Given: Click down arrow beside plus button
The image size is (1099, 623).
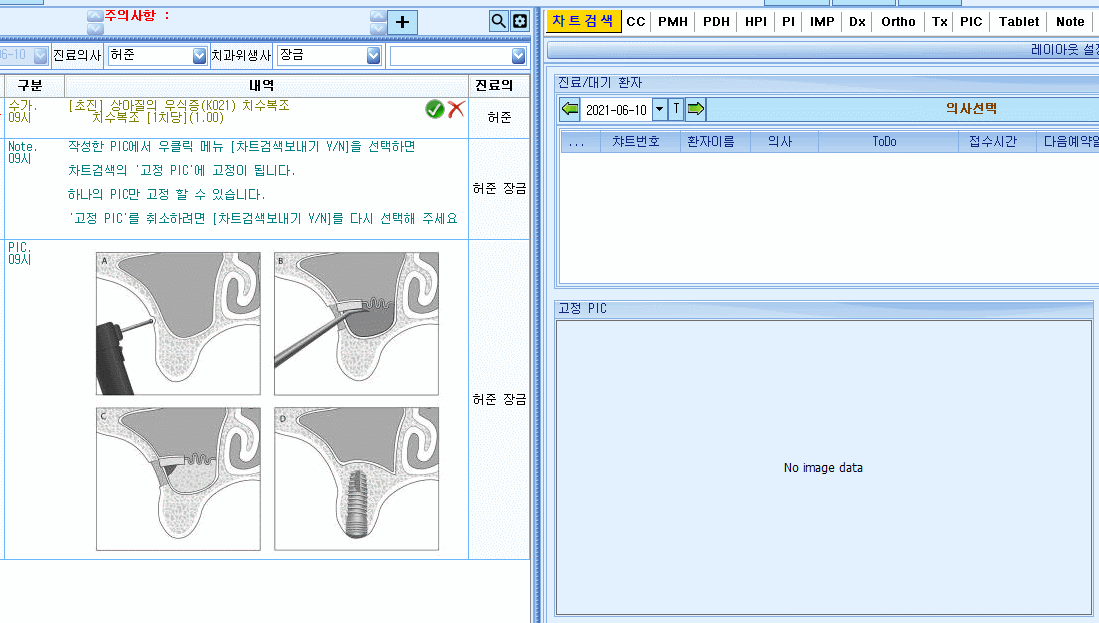Looking at the screenshot, I should point(378,29).
